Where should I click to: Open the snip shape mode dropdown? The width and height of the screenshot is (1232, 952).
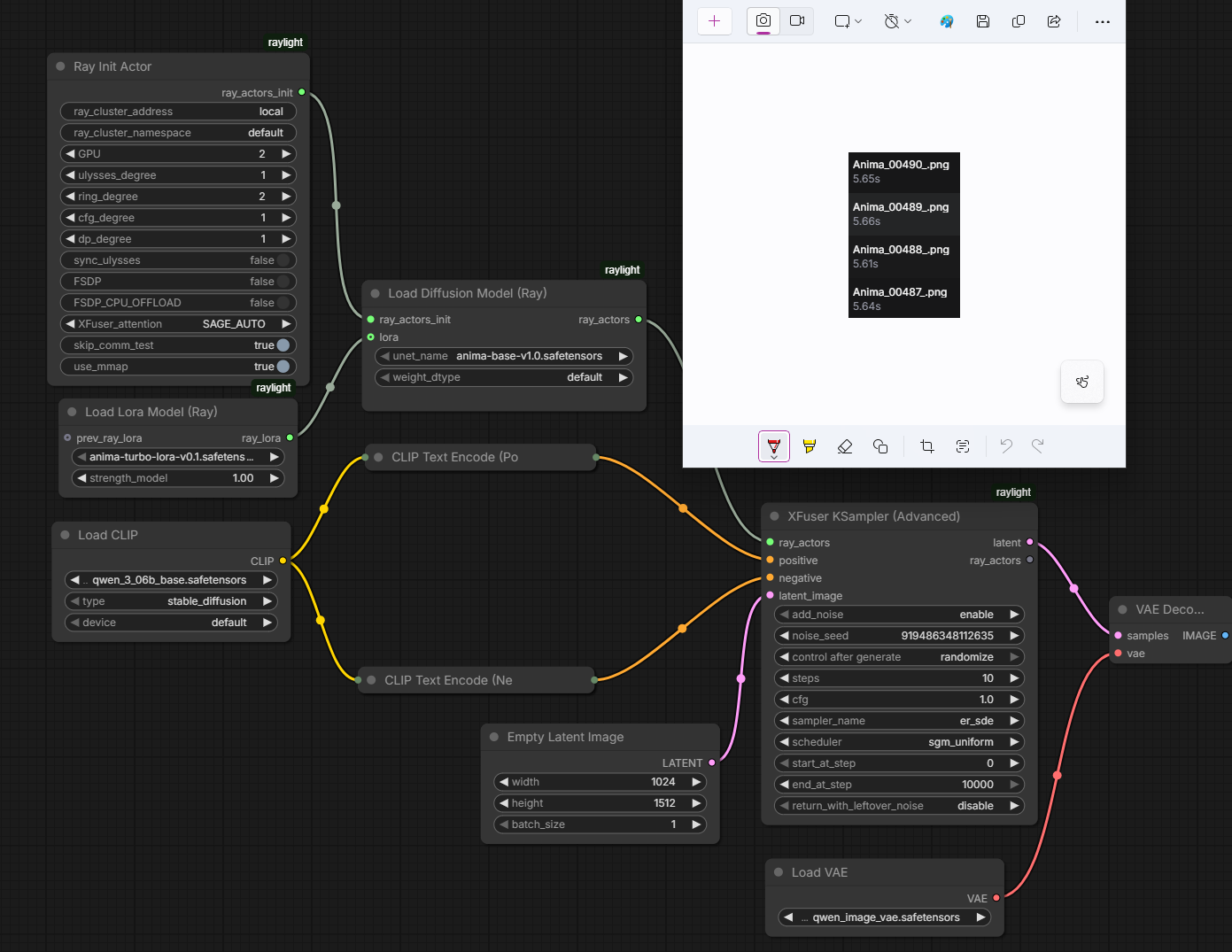point(848,21)
